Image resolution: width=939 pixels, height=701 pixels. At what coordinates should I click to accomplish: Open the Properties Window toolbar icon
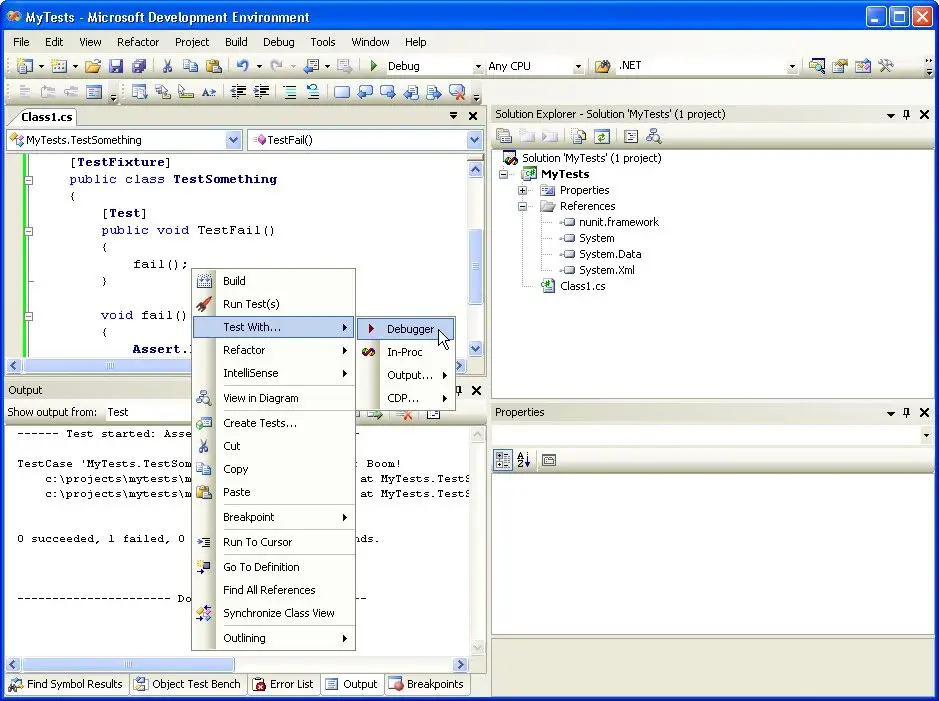[840, 66]
